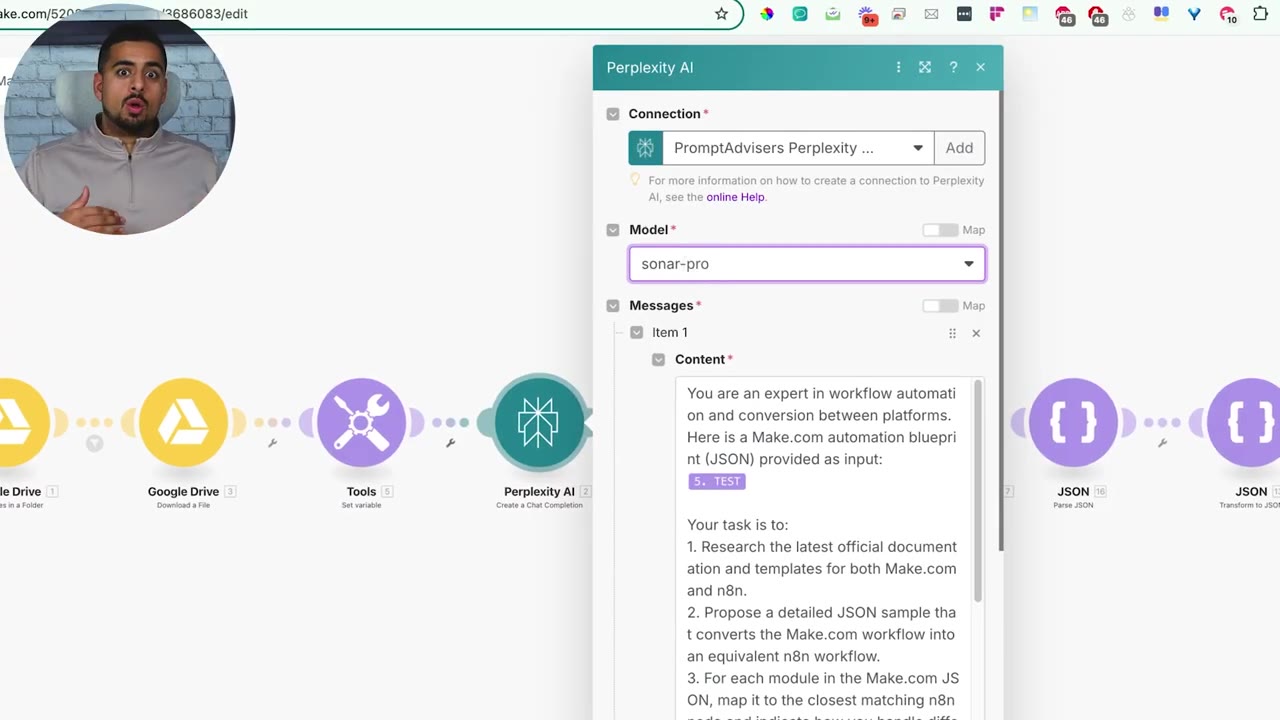Screen dimensions: 1280x720
Task: Click the 5. TEST variable pill
Action: [x=717, y=481]
